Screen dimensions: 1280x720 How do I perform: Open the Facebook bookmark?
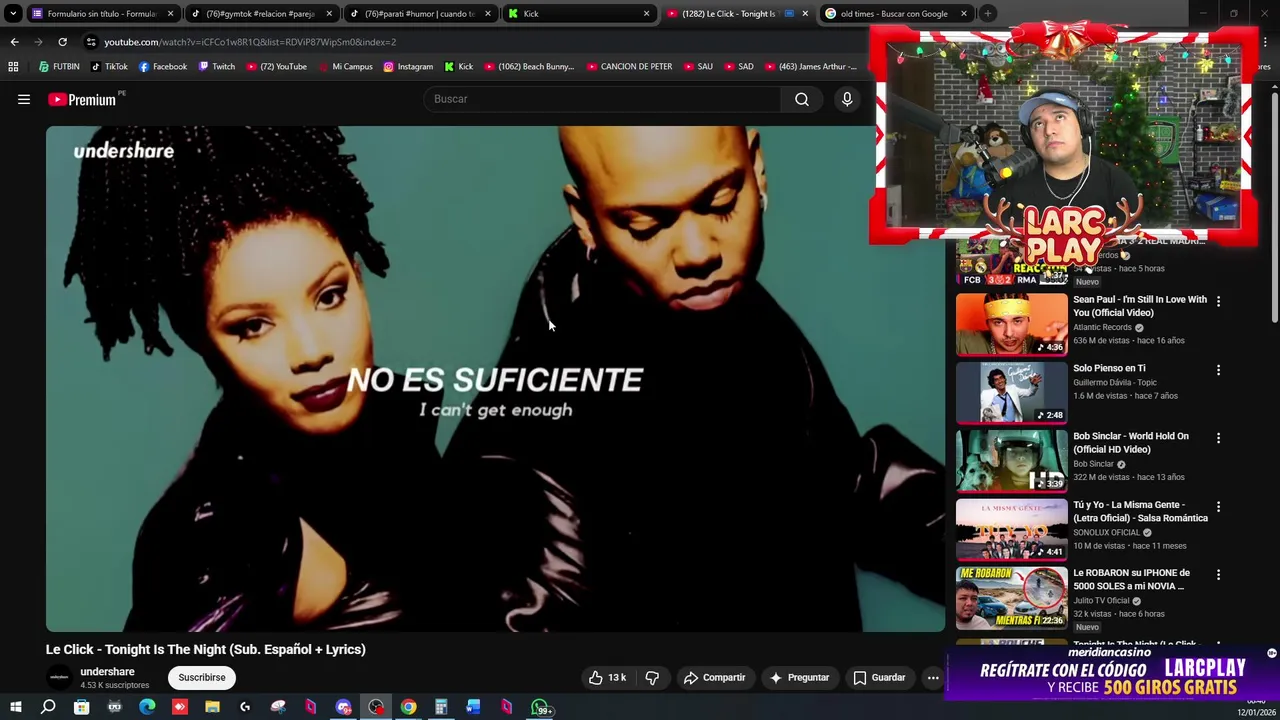coord(163,67)
